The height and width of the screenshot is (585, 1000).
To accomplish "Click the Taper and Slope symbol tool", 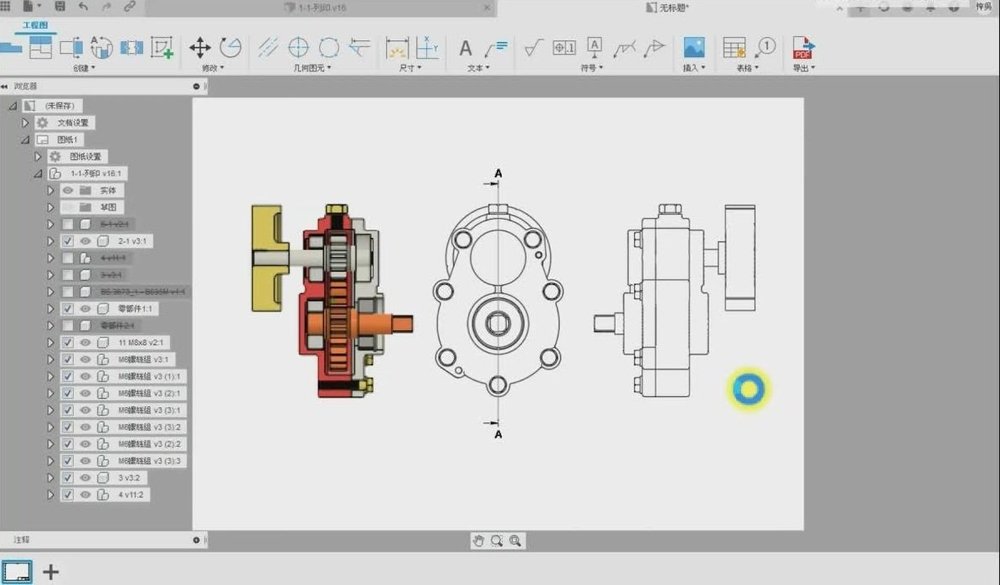I will point(654,47).
